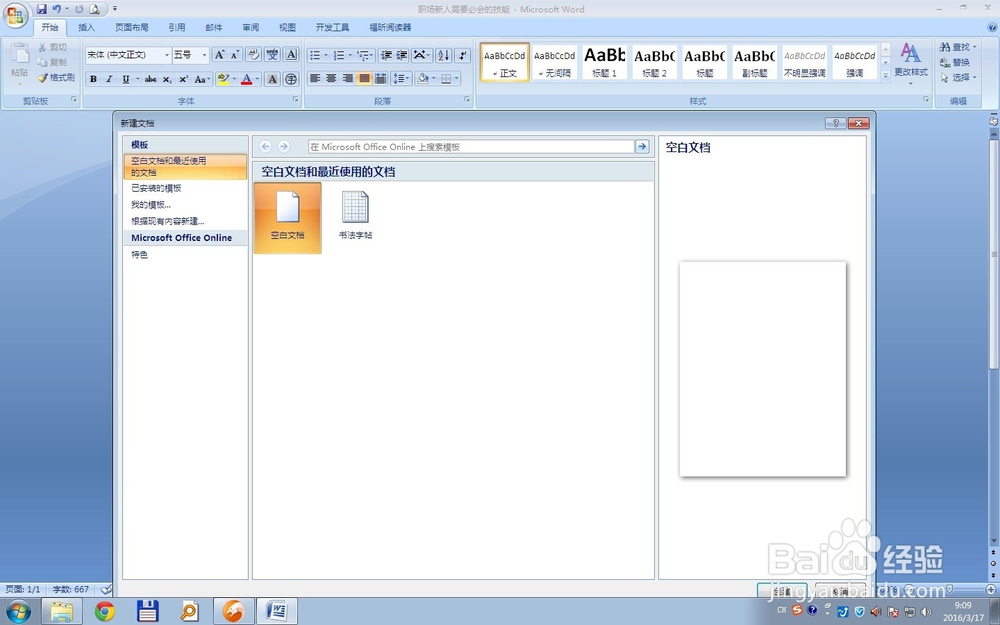
Task: Click the Enclosed Characters icon
Action: [x=291, y=79]
